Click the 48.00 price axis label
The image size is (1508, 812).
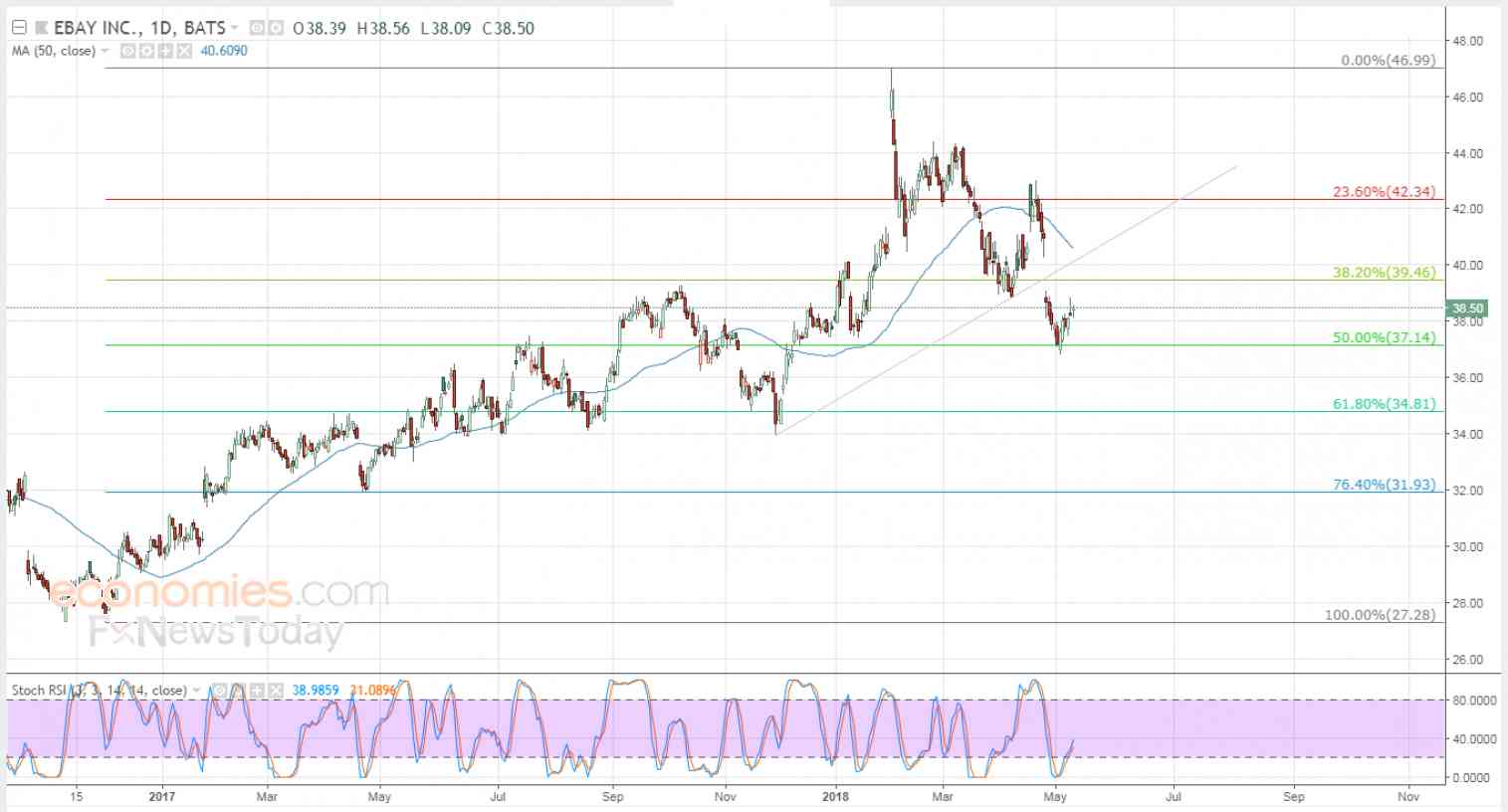pyautogui.click(x=1468, y=41)
